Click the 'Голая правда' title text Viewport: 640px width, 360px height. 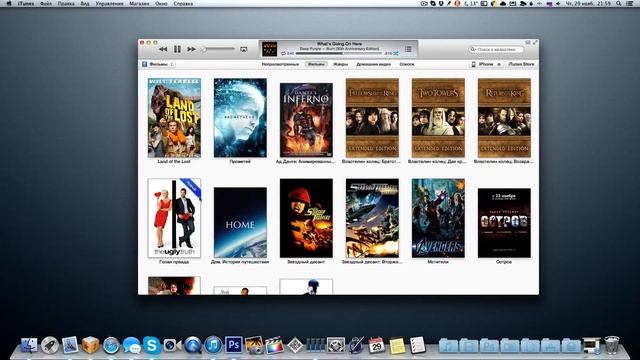(x=174, y=262)
